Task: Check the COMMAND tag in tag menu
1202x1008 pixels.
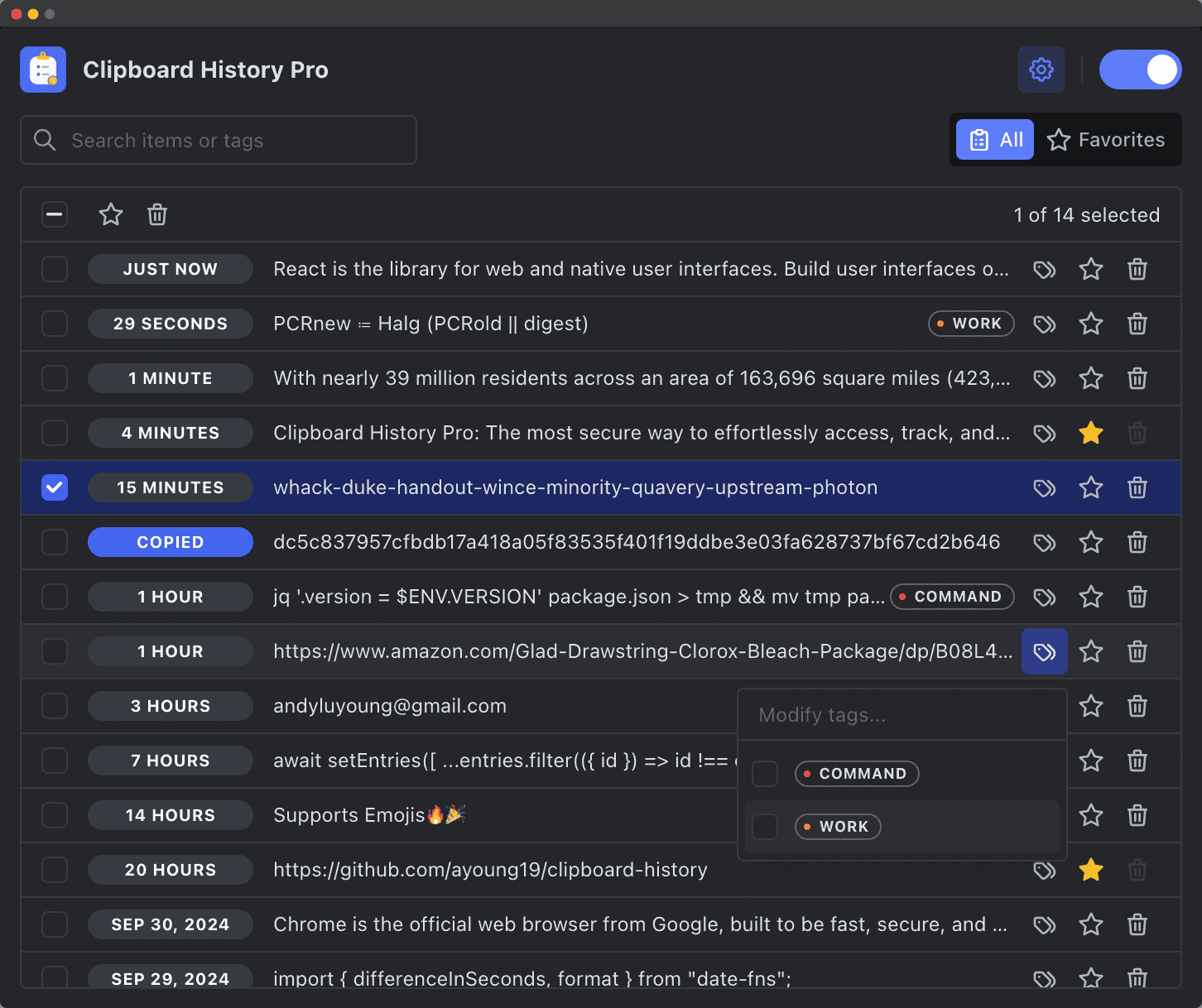Action: (765, 774)
